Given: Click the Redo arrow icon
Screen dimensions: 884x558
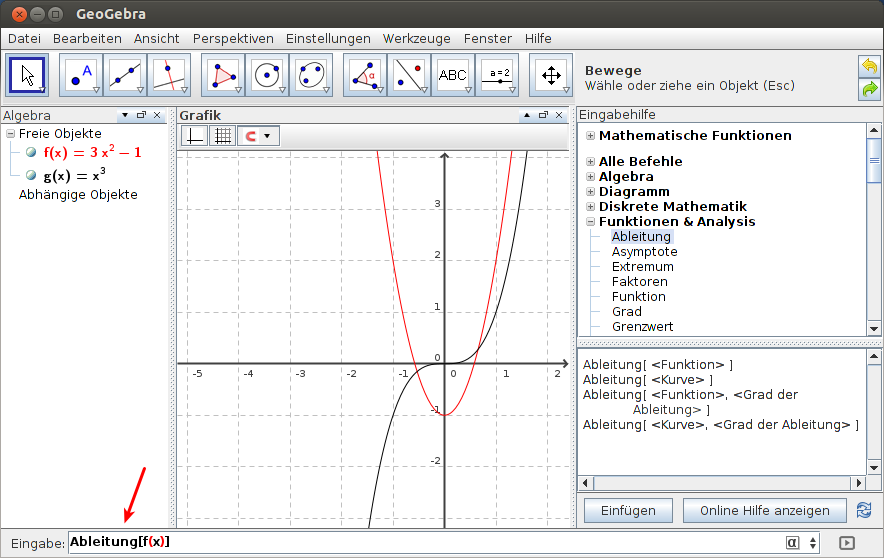Looking at the screenshot, I should pos(870,89).
